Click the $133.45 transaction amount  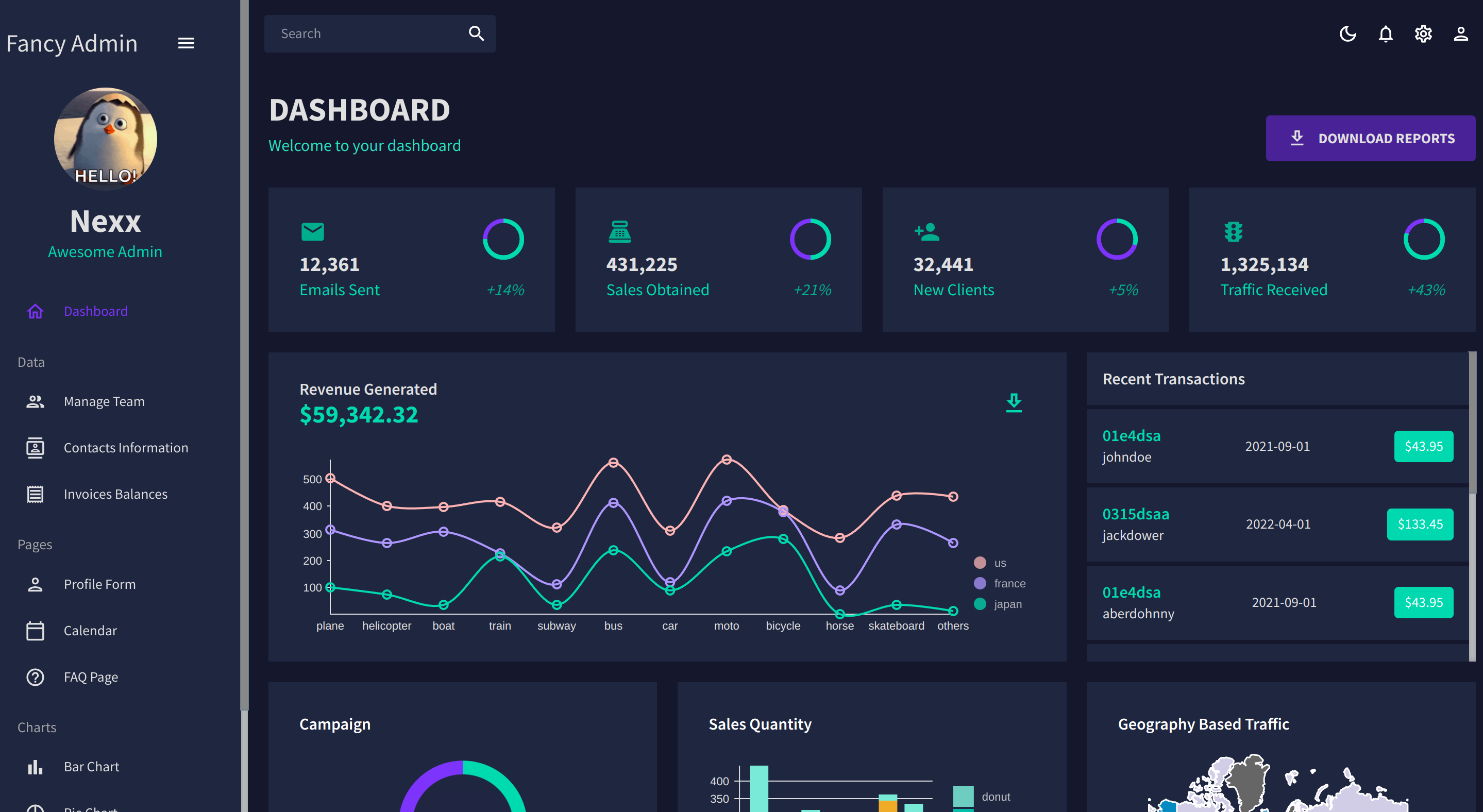click(x=1420, y=523)
